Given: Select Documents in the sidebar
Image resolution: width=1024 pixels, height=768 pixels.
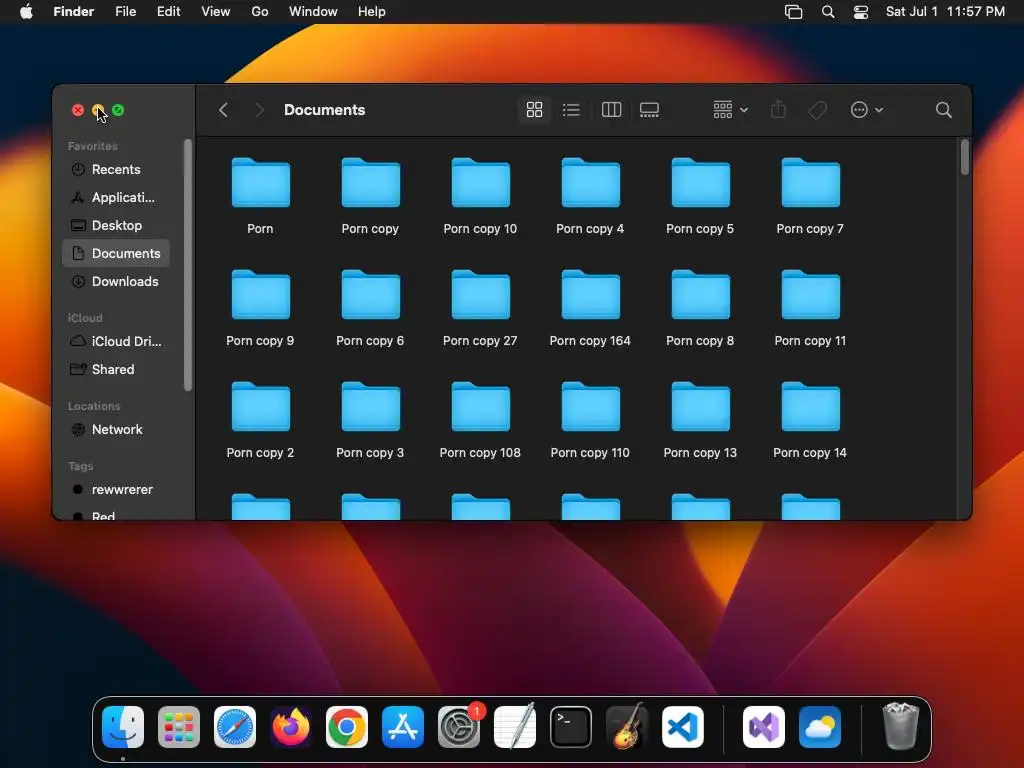Looking at the screenshot, I should coord(116,253).
